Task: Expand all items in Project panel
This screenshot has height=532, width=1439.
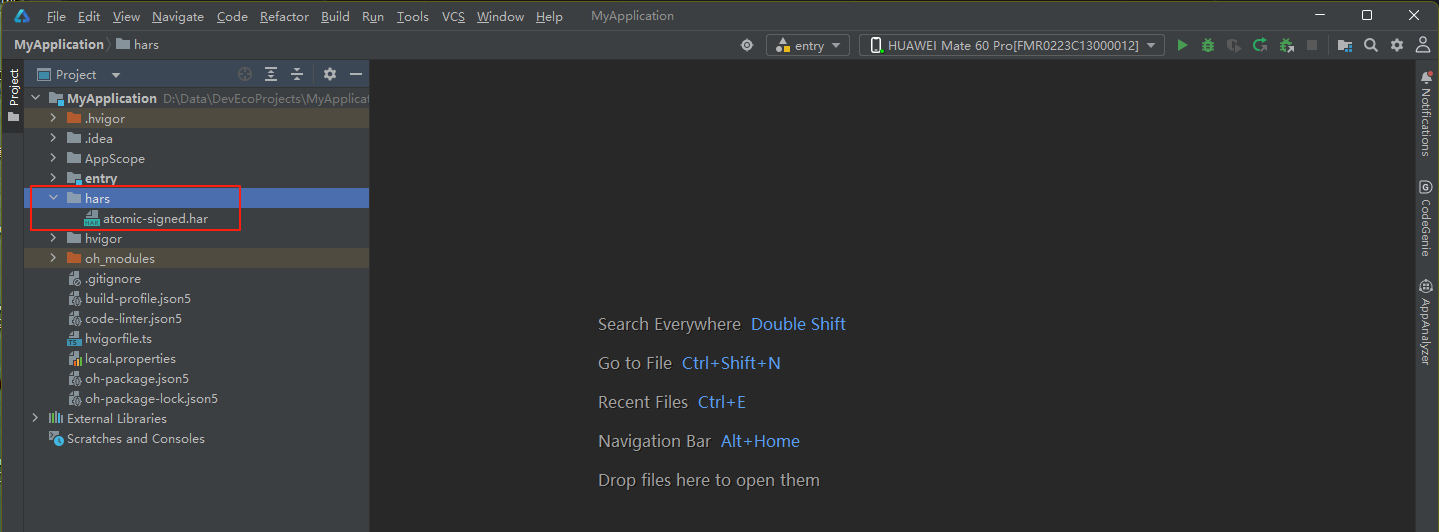Action: tap(271, 74)
